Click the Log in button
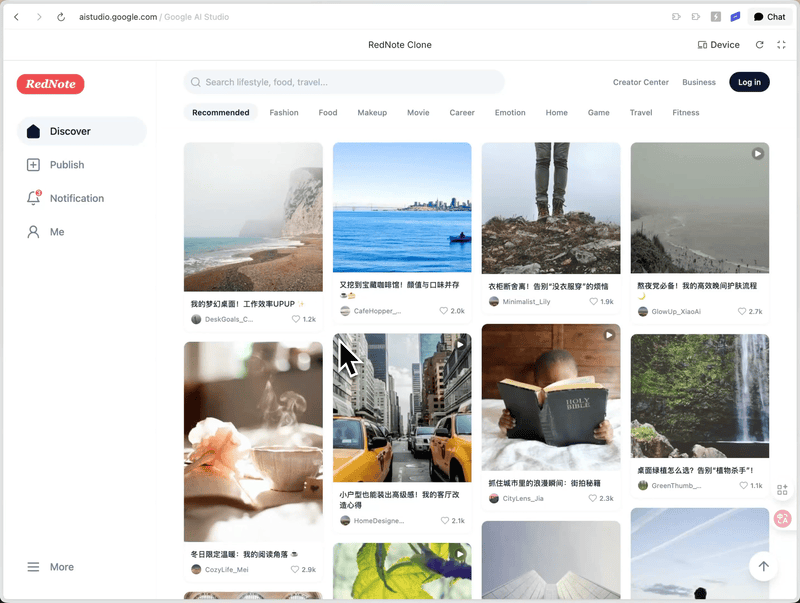 coord(749,81)
